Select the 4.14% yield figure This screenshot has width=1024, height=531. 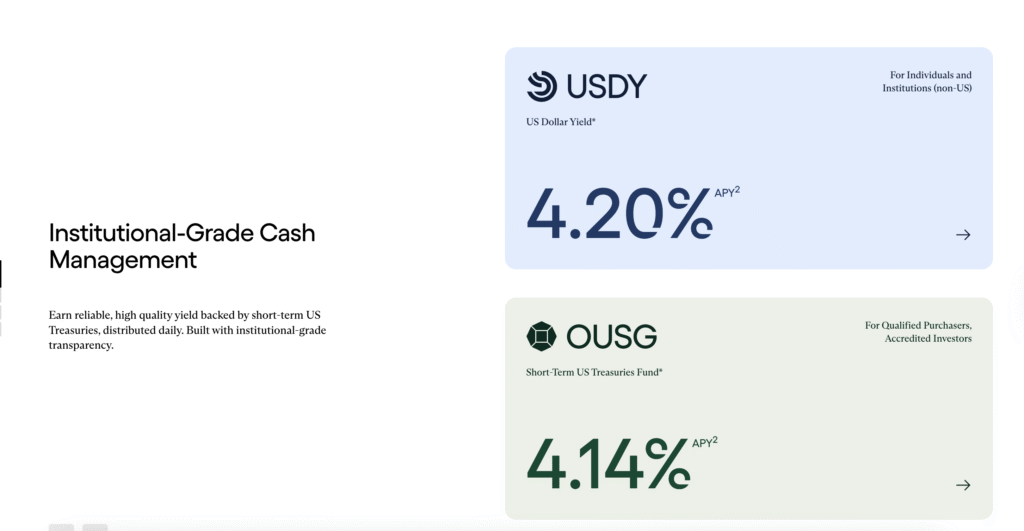coord(607,462)
